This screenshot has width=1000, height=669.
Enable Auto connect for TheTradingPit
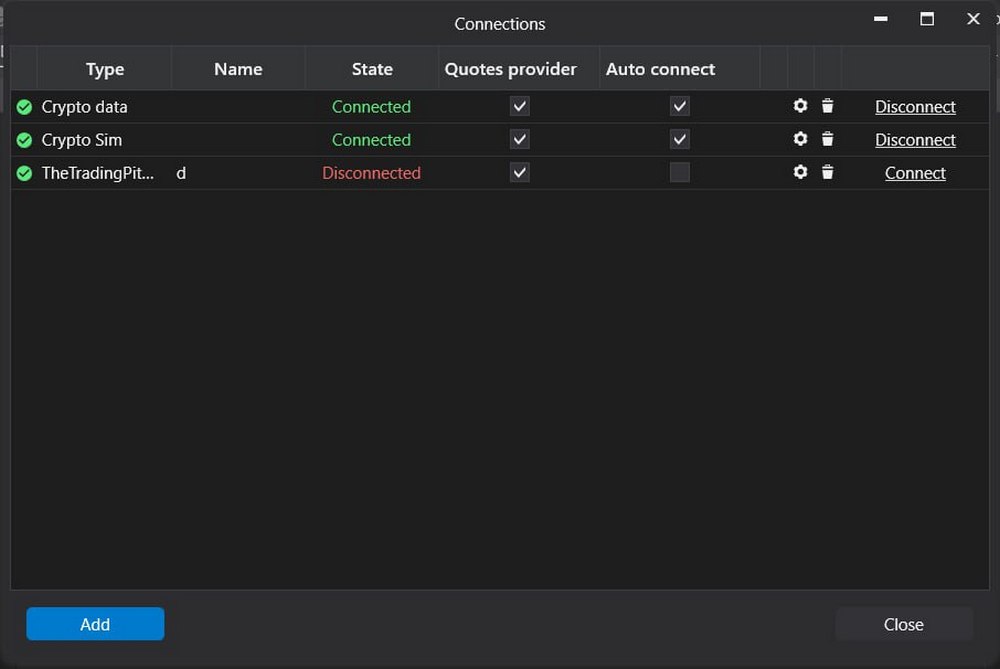679,172
